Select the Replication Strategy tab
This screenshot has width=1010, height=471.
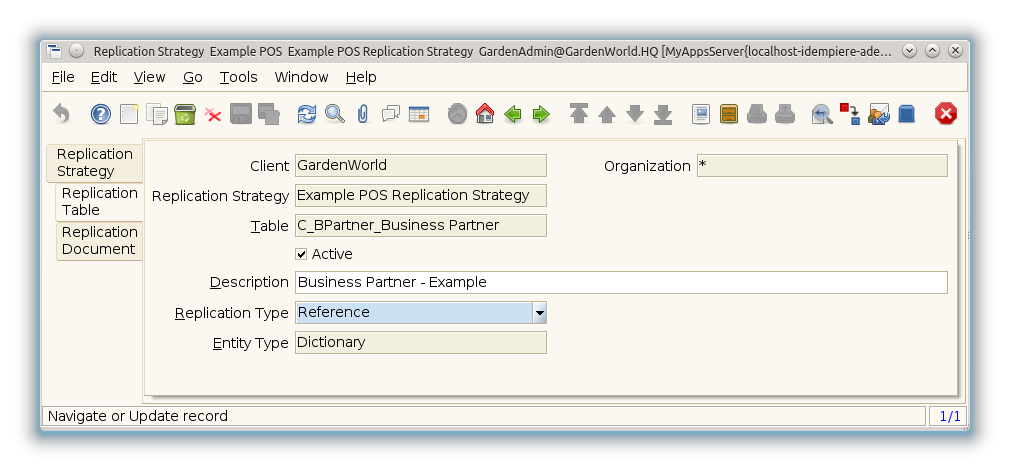pos(94,162)
